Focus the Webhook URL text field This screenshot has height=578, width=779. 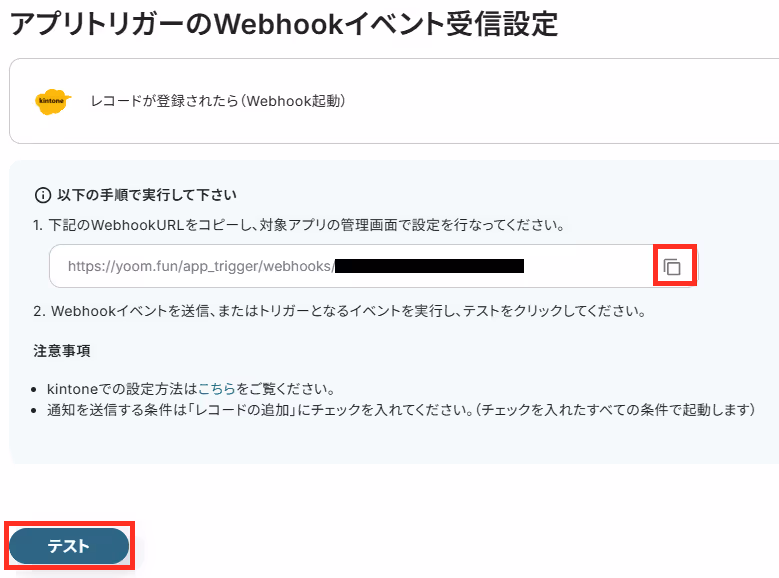tap(373, 266)
